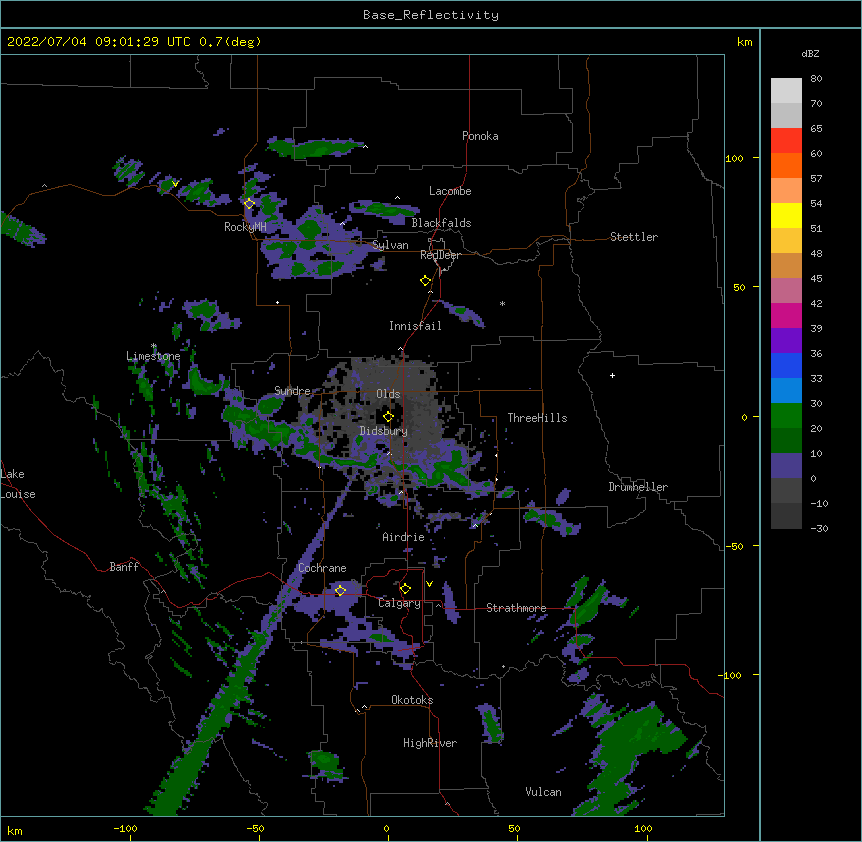
Task: Click the Calgary city label
Action: pos(399,603)
